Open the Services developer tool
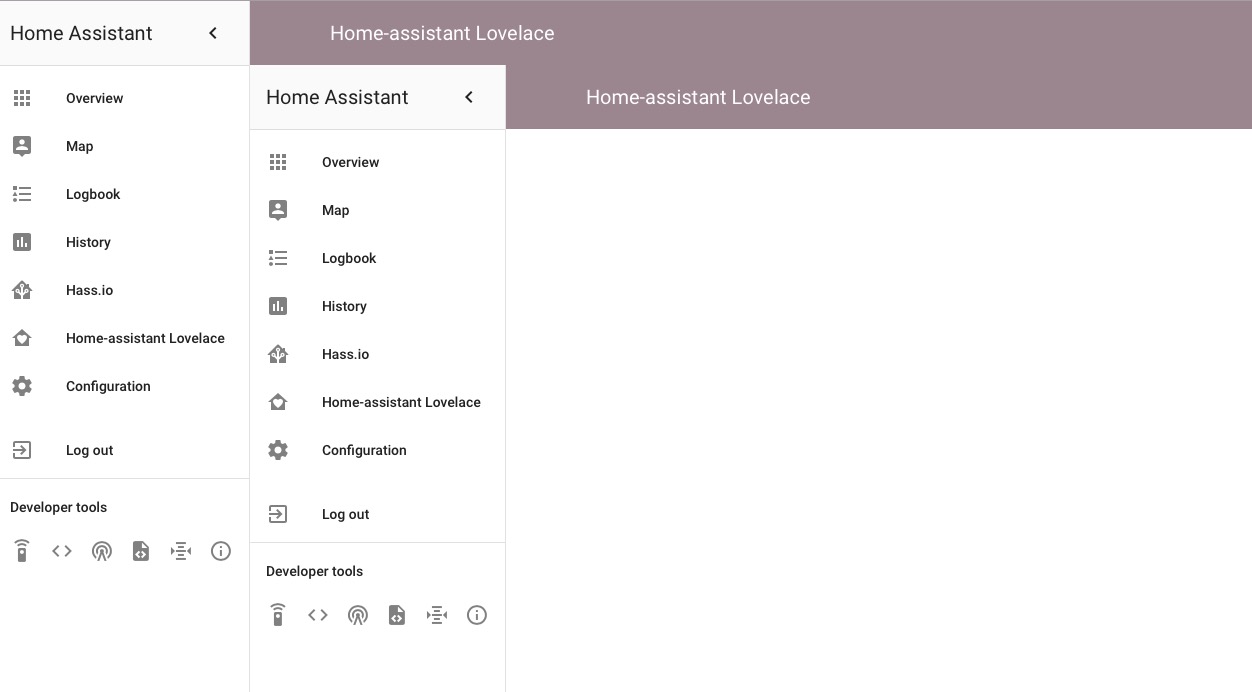The image size is (1252, 692). pyautogui.click(x=278, y=615)
